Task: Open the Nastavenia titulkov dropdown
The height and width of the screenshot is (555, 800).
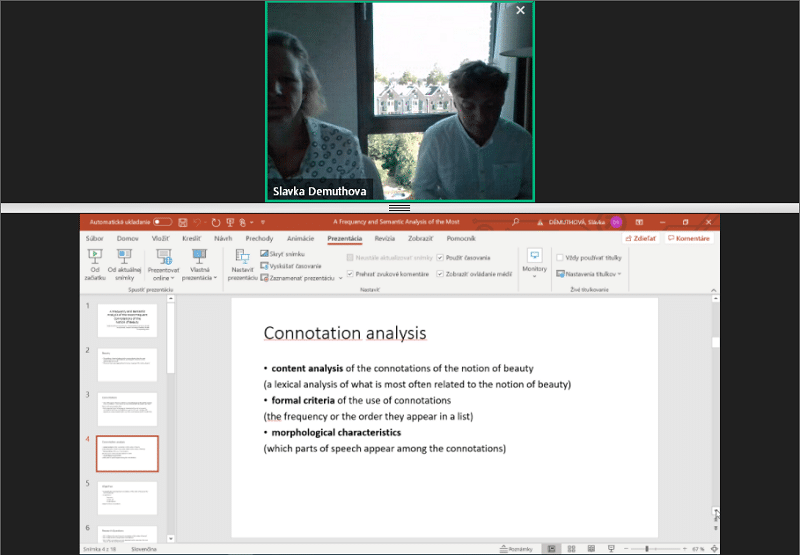Action: (589, 273)
